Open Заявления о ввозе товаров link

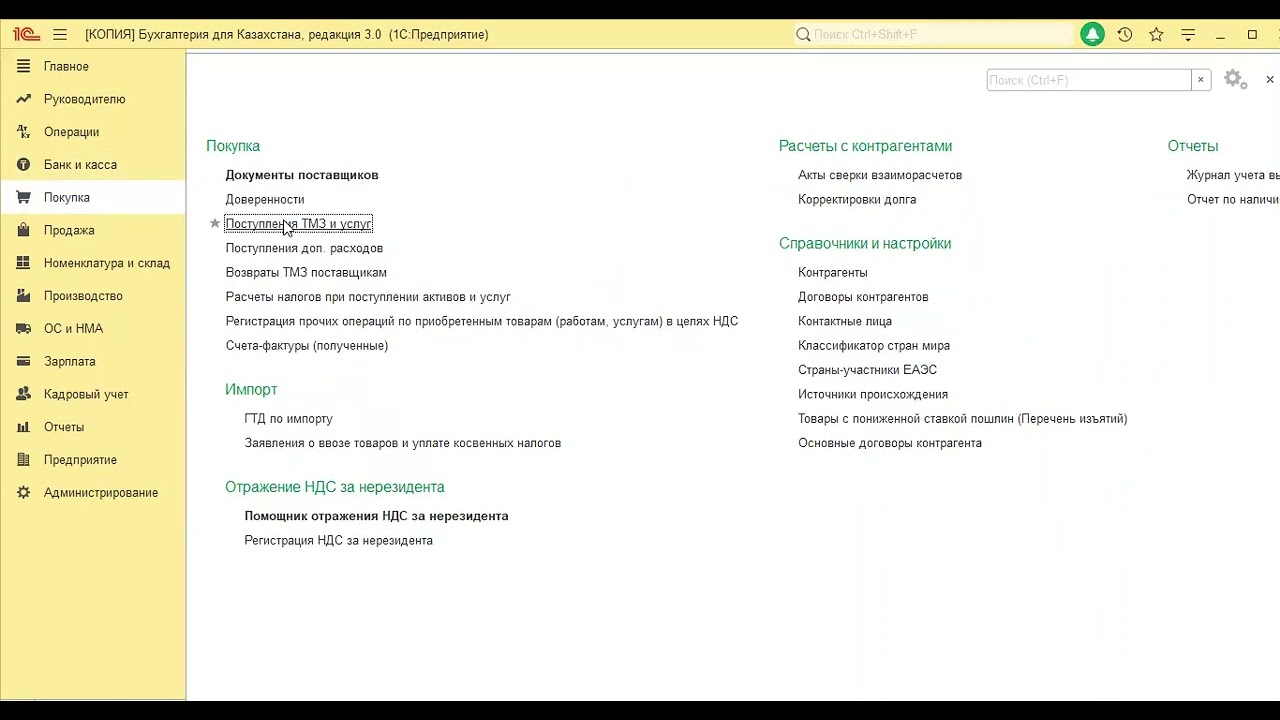(x=403, y=443)
